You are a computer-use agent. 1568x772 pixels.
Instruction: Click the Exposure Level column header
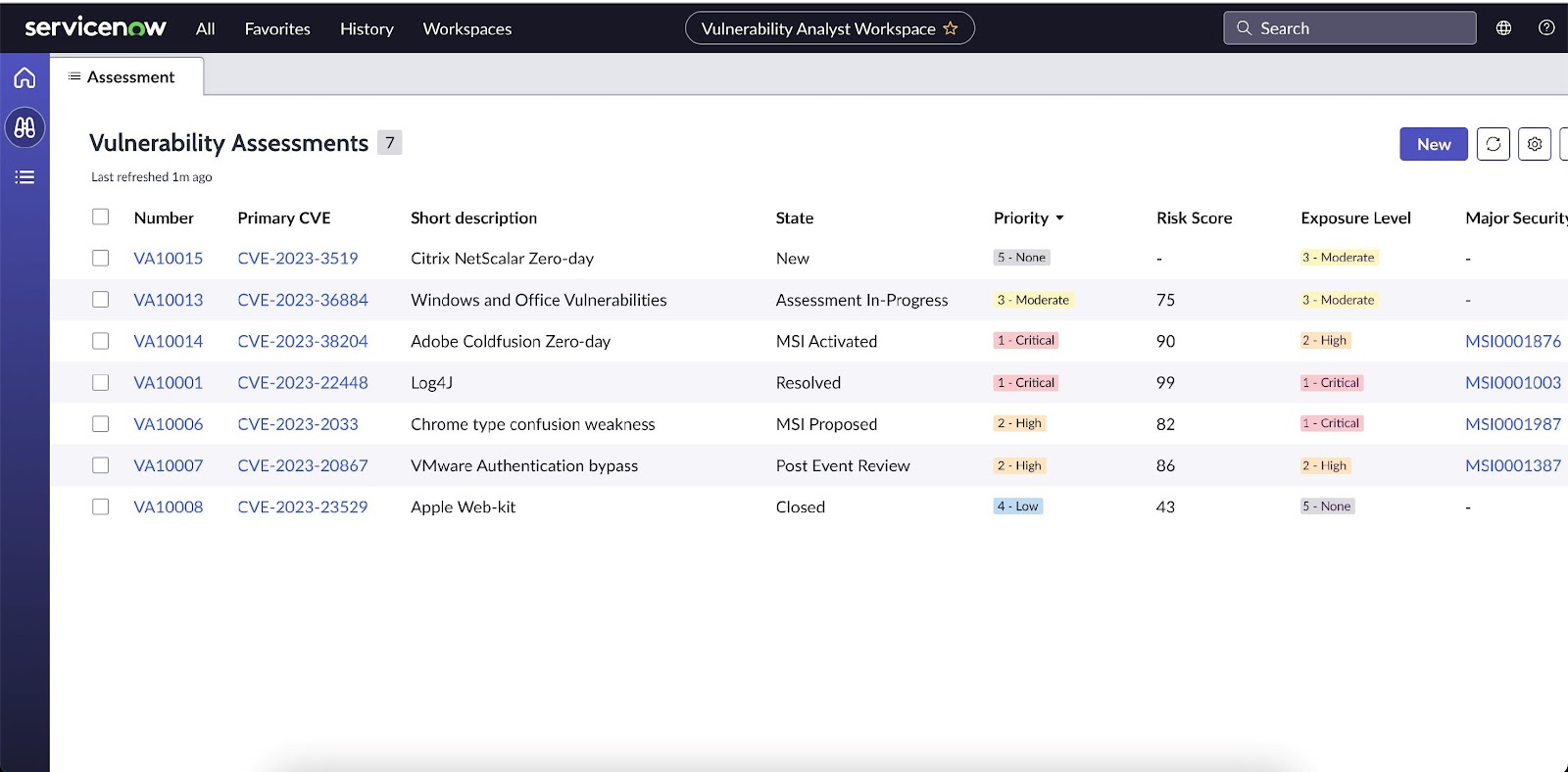pos(1355,217)
